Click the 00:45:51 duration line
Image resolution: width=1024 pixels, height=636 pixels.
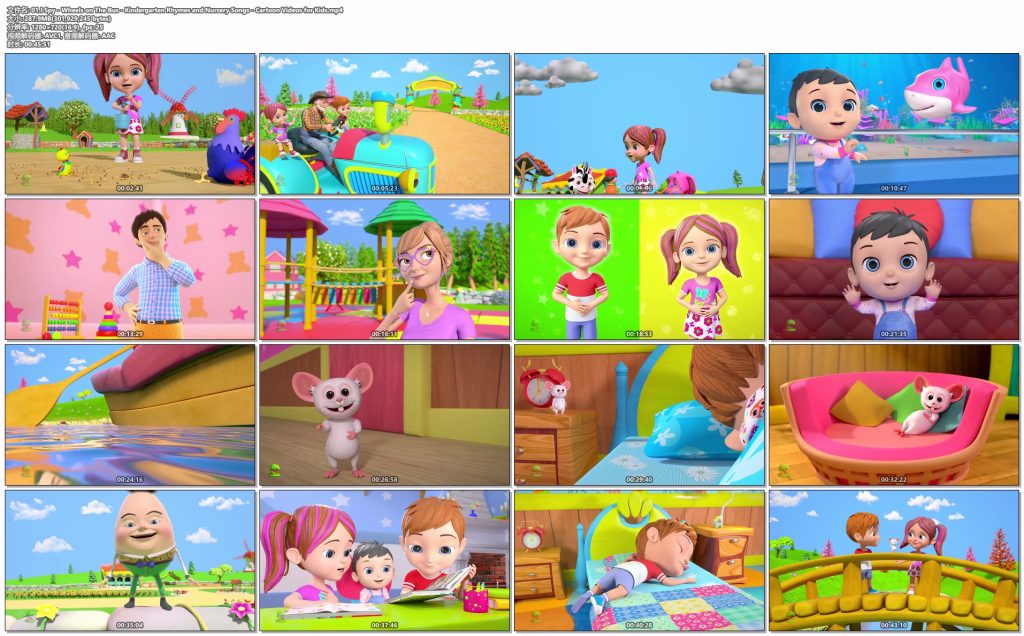click(28, 44)
